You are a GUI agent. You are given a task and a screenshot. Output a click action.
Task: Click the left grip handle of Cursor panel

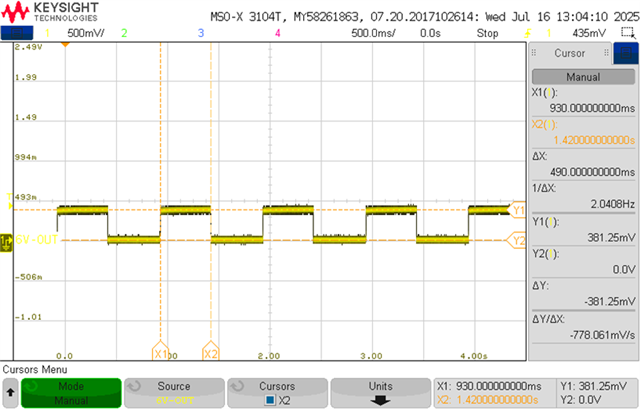pos(534,53)
